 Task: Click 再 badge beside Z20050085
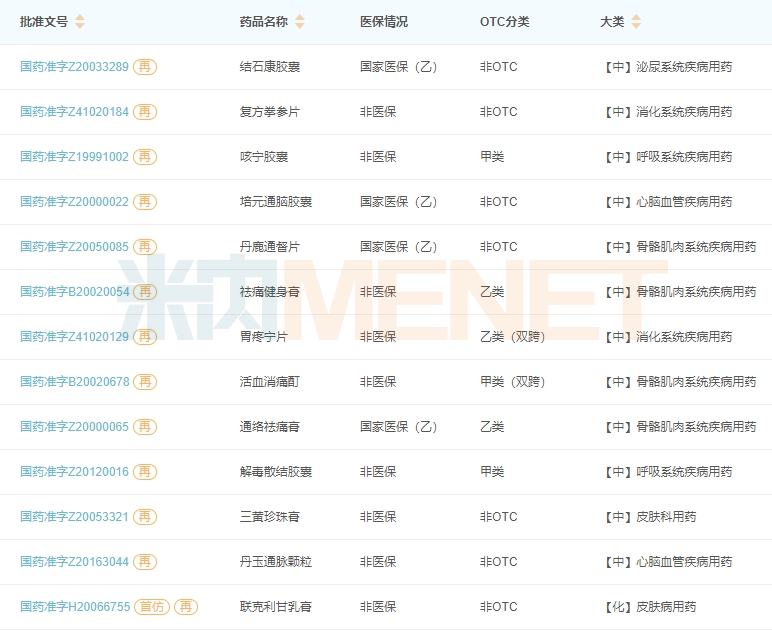(x=145, y=247)
